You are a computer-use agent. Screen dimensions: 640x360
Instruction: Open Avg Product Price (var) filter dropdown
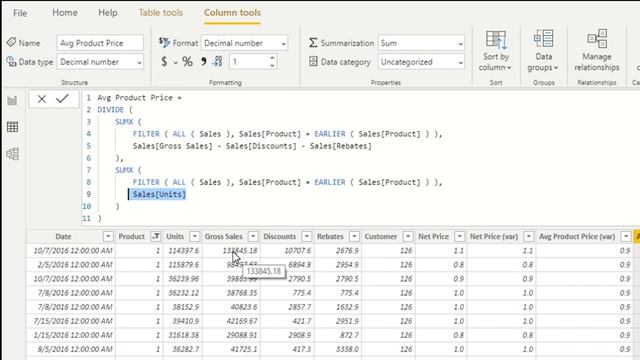(x=626, y=236)
